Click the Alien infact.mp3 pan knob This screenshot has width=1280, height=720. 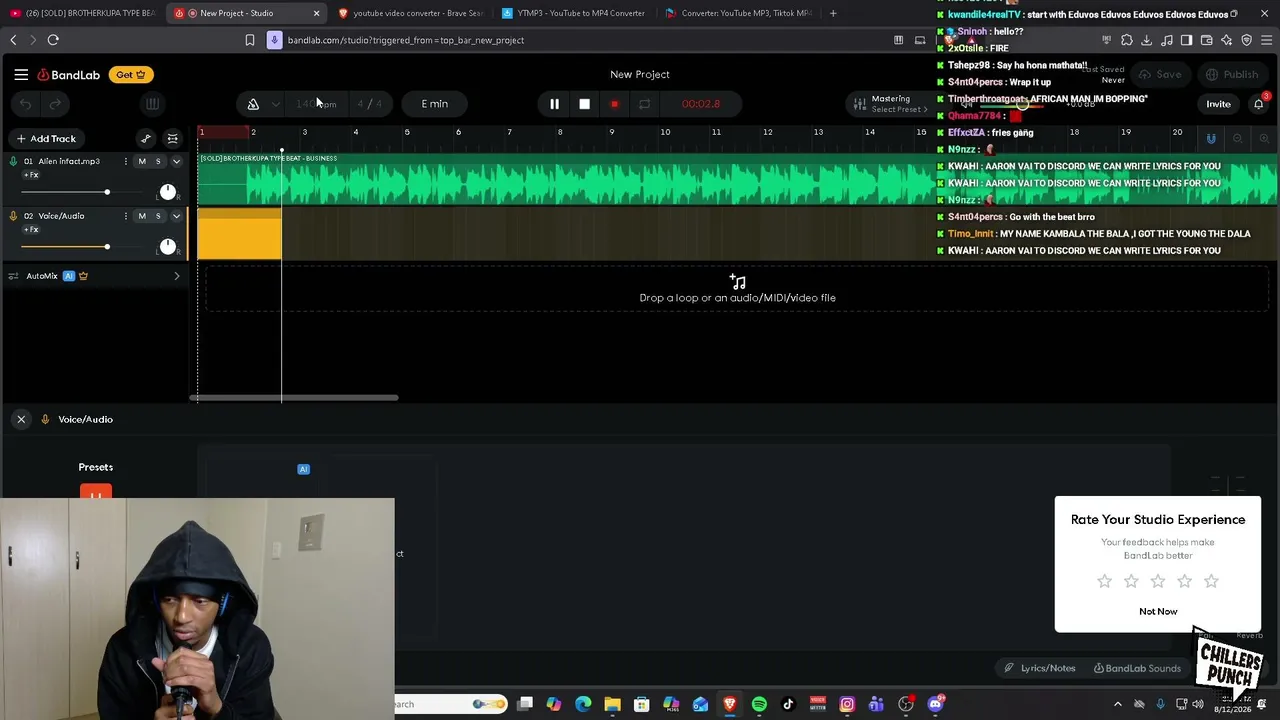(167, 191)
